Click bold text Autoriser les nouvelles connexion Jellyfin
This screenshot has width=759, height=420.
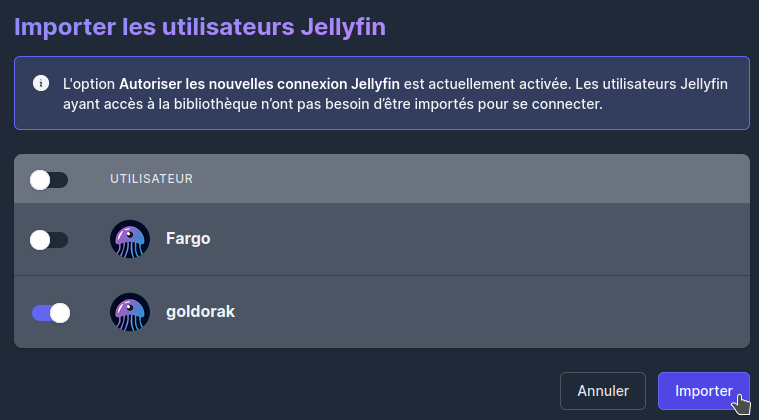coord(259,84)
